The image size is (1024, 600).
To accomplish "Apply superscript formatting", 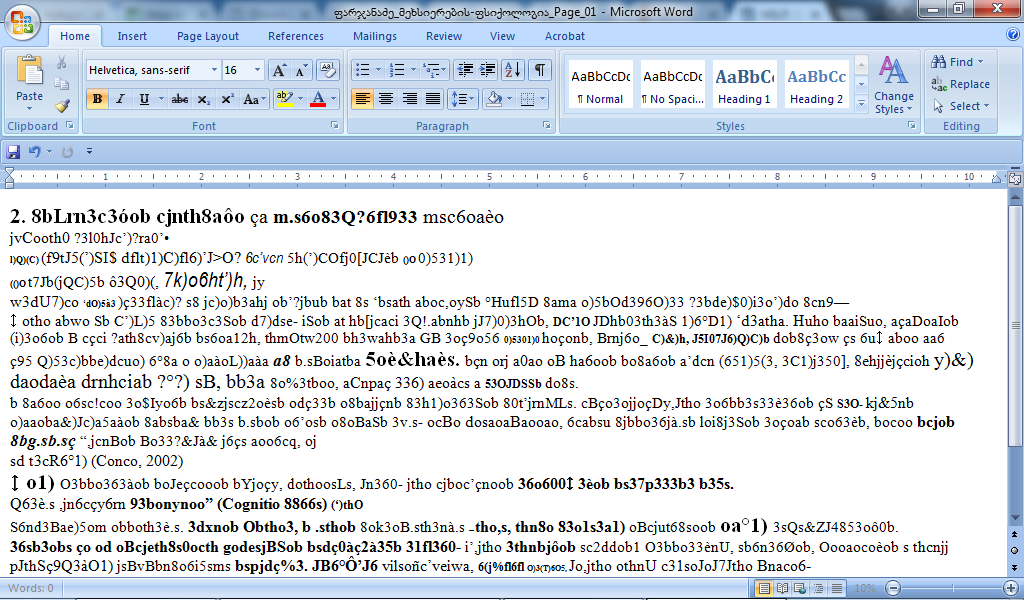I will coord(227,99).
